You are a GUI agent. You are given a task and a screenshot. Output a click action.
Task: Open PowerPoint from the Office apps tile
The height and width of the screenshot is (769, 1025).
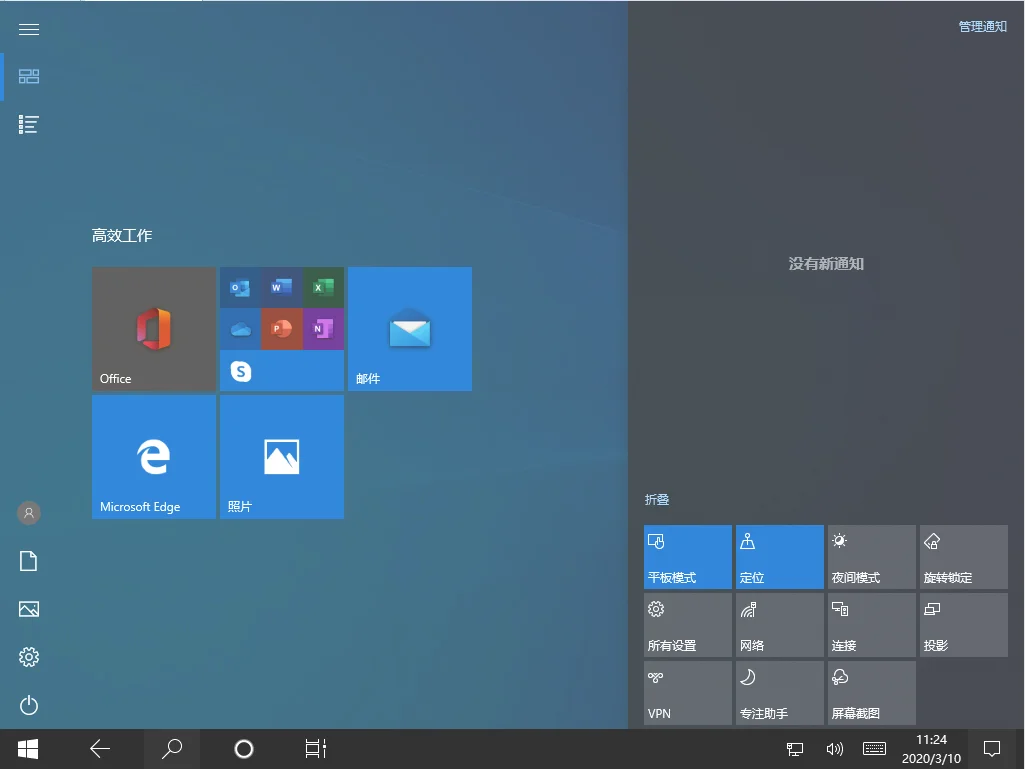[x=282, y=329]
